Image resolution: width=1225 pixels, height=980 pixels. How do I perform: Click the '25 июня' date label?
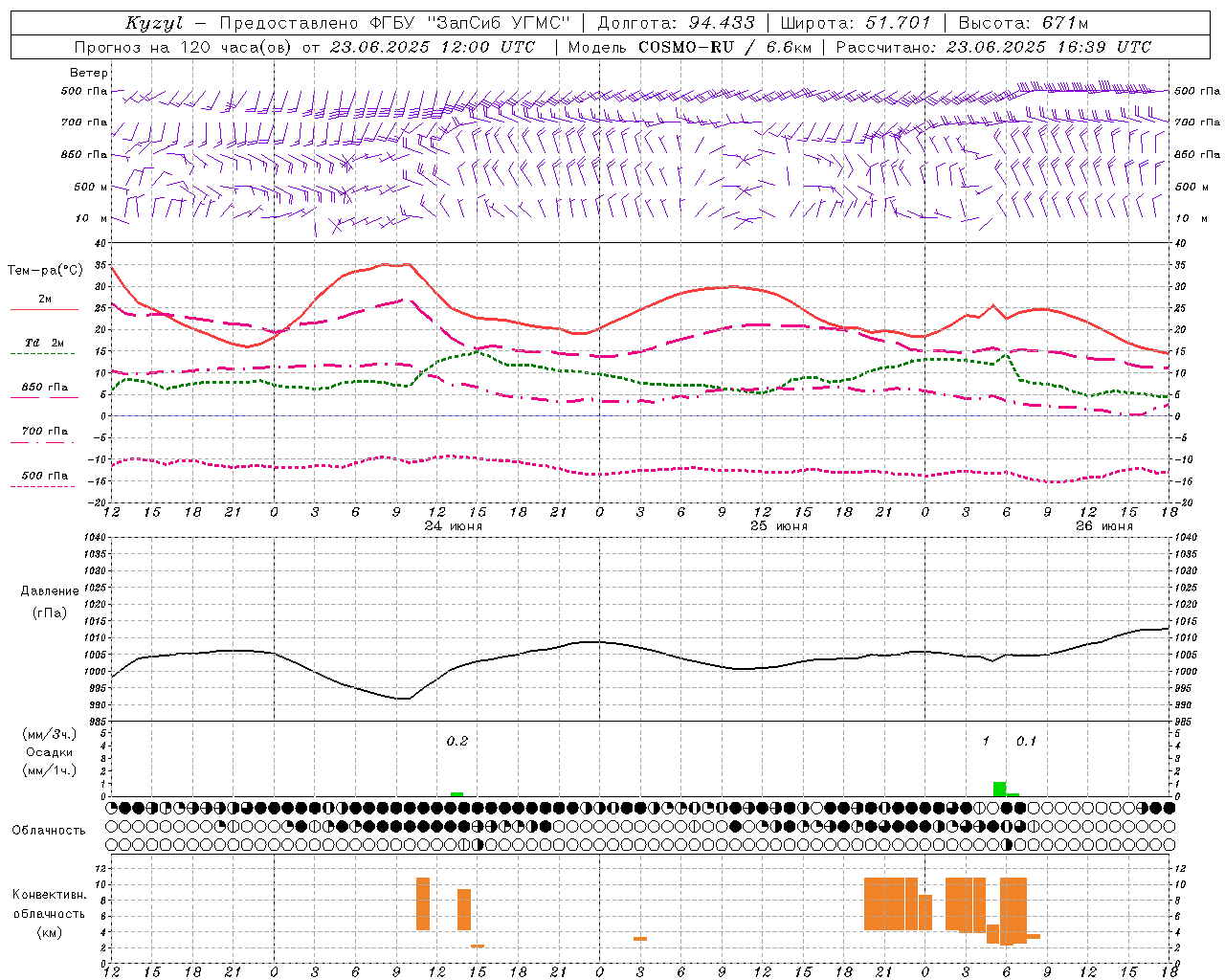click(x=779, y=526)
